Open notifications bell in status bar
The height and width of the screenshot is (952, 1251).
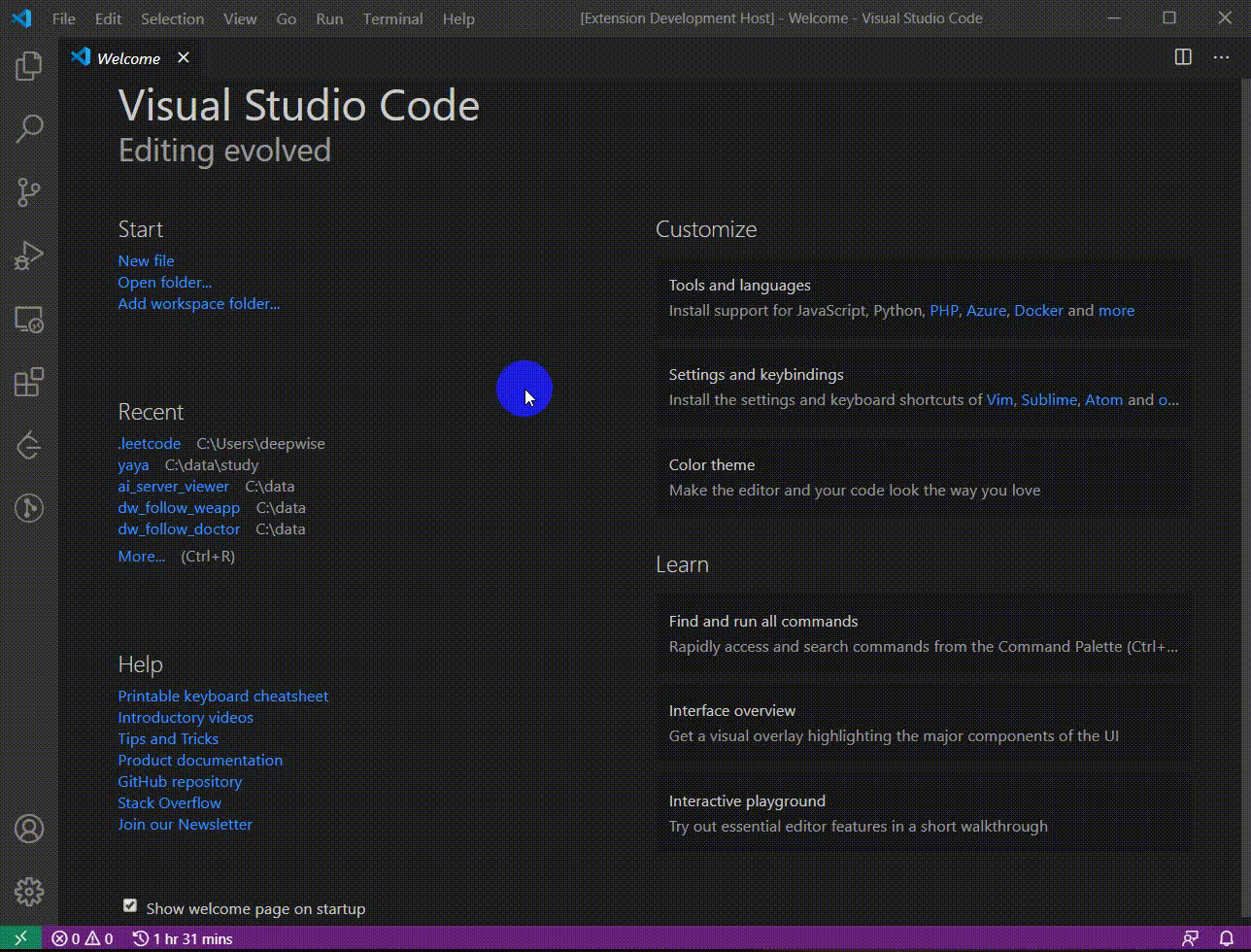(1227, 938)
